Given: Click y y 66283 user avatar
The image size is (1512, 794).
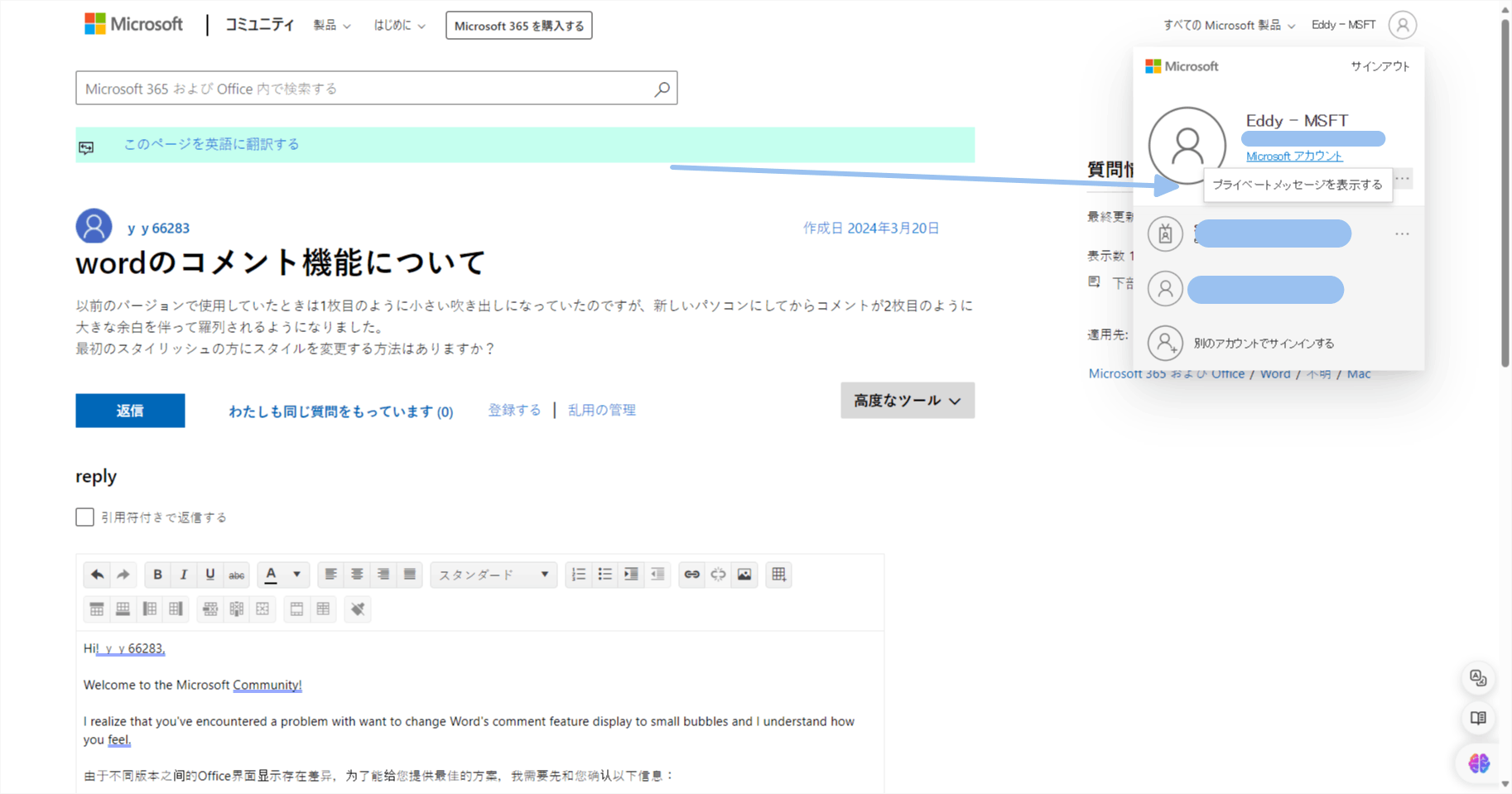Looking at the screenshot, I should (x=94, y=226).
